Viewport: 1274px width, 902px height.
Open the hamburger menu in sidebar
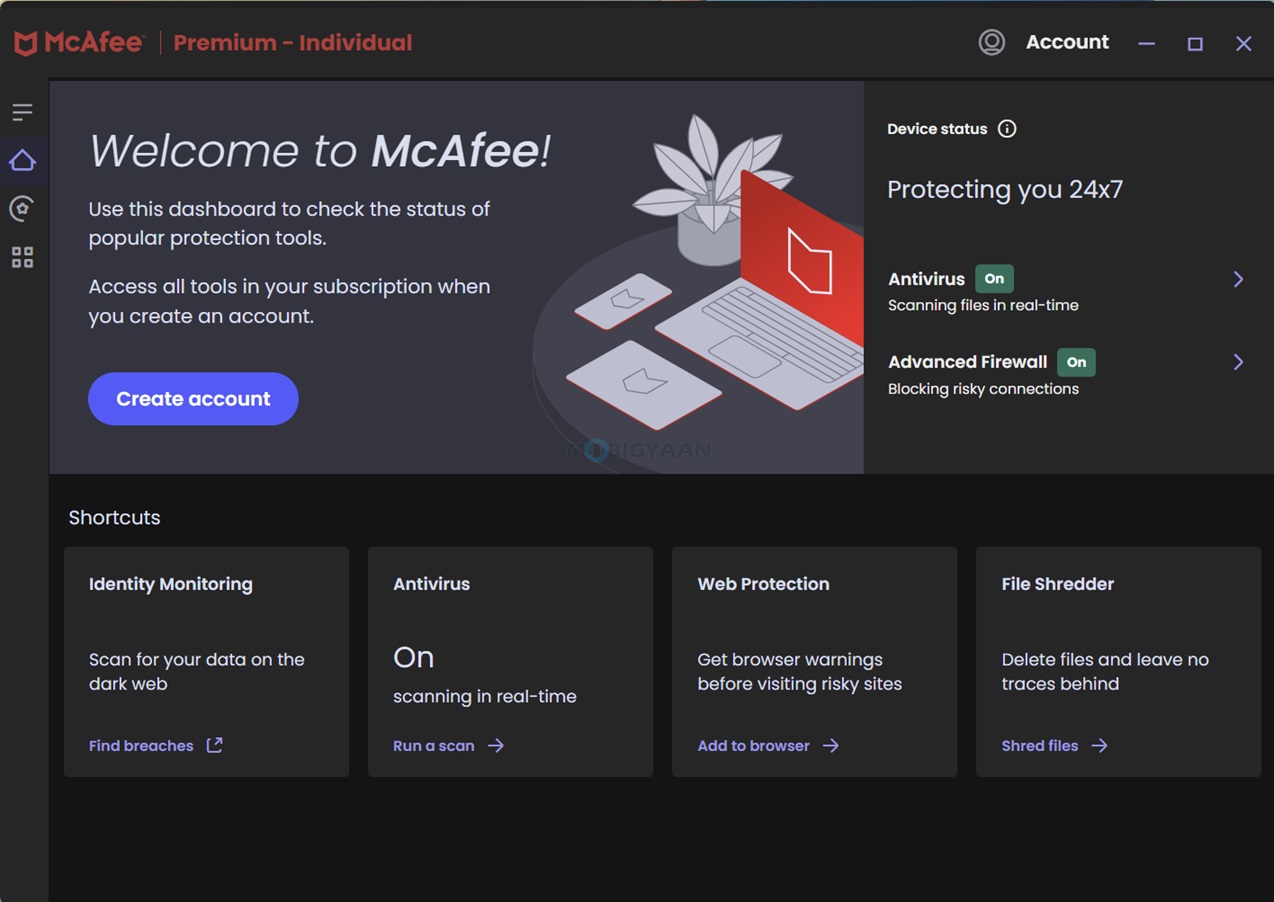22,112
